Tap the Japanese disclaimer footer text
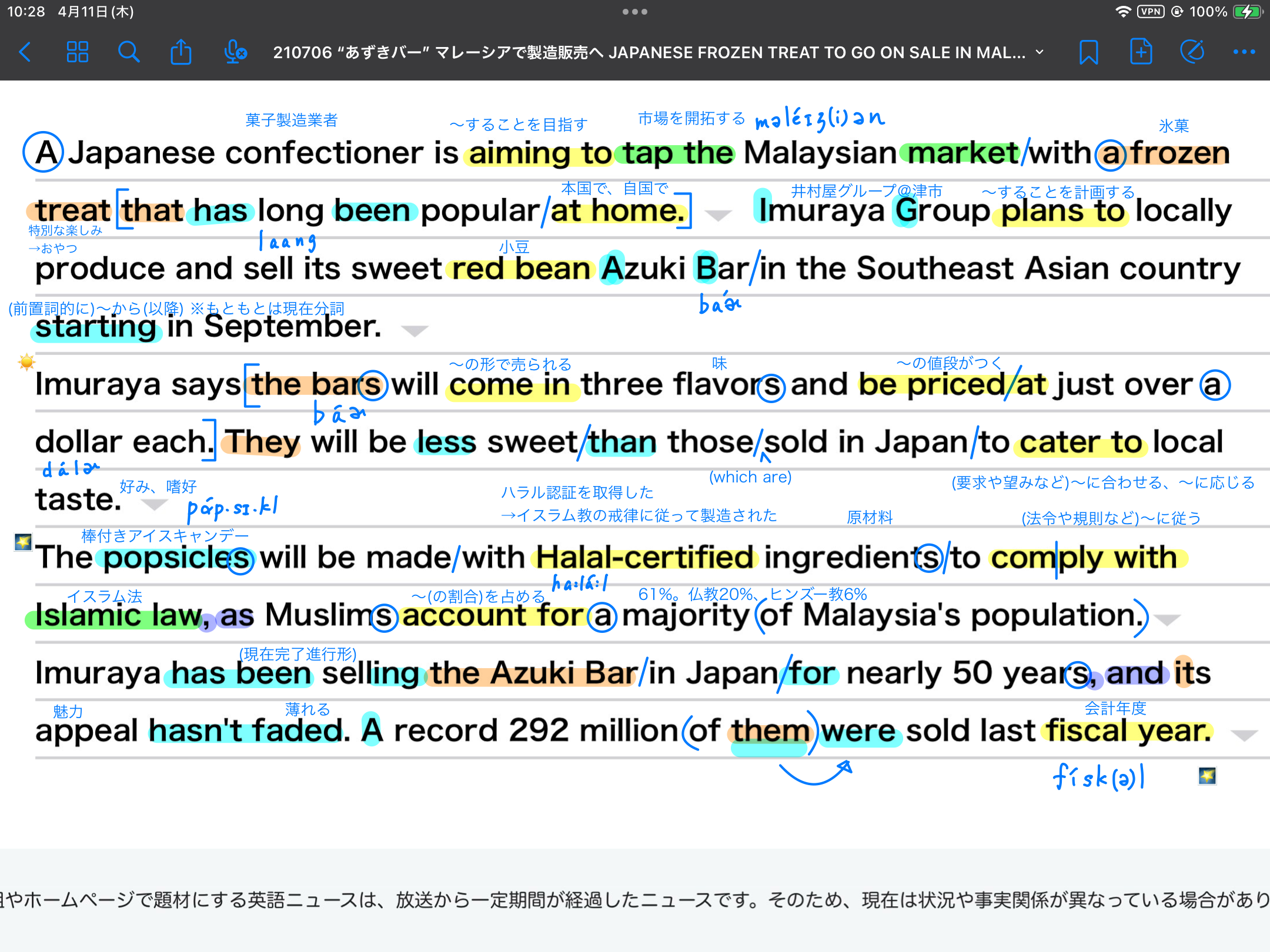The height and width of the screenshot is (952, 1270). coord(635,900)
